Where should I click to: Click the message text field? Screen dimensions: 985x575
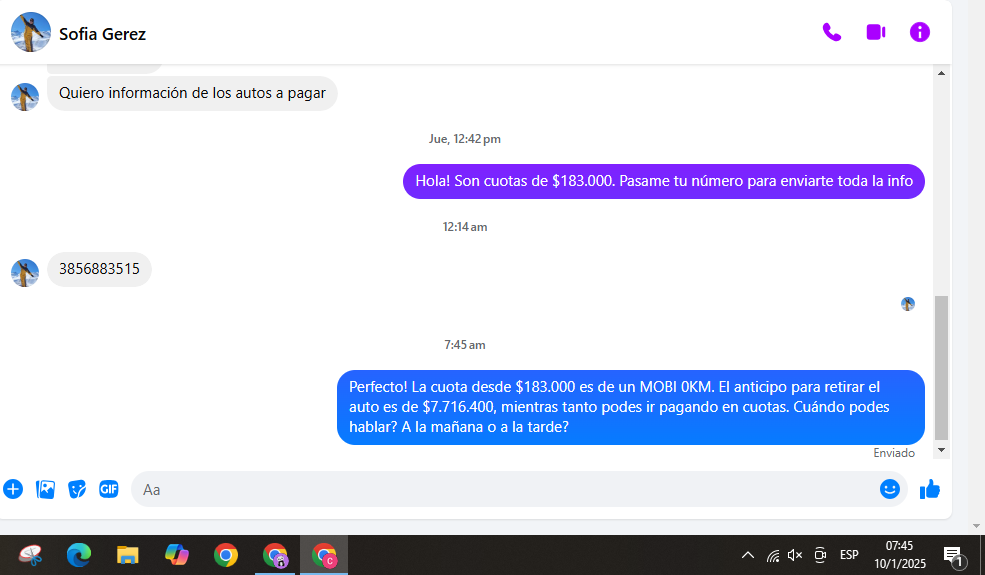500,489
